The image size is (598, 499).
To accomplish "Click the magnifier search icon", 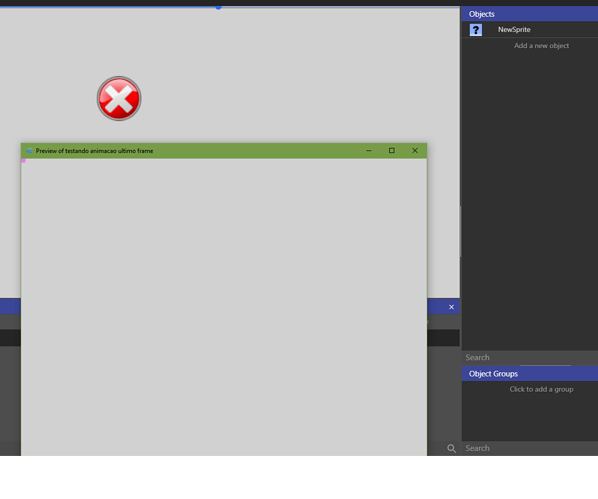I will coord(451,449).
